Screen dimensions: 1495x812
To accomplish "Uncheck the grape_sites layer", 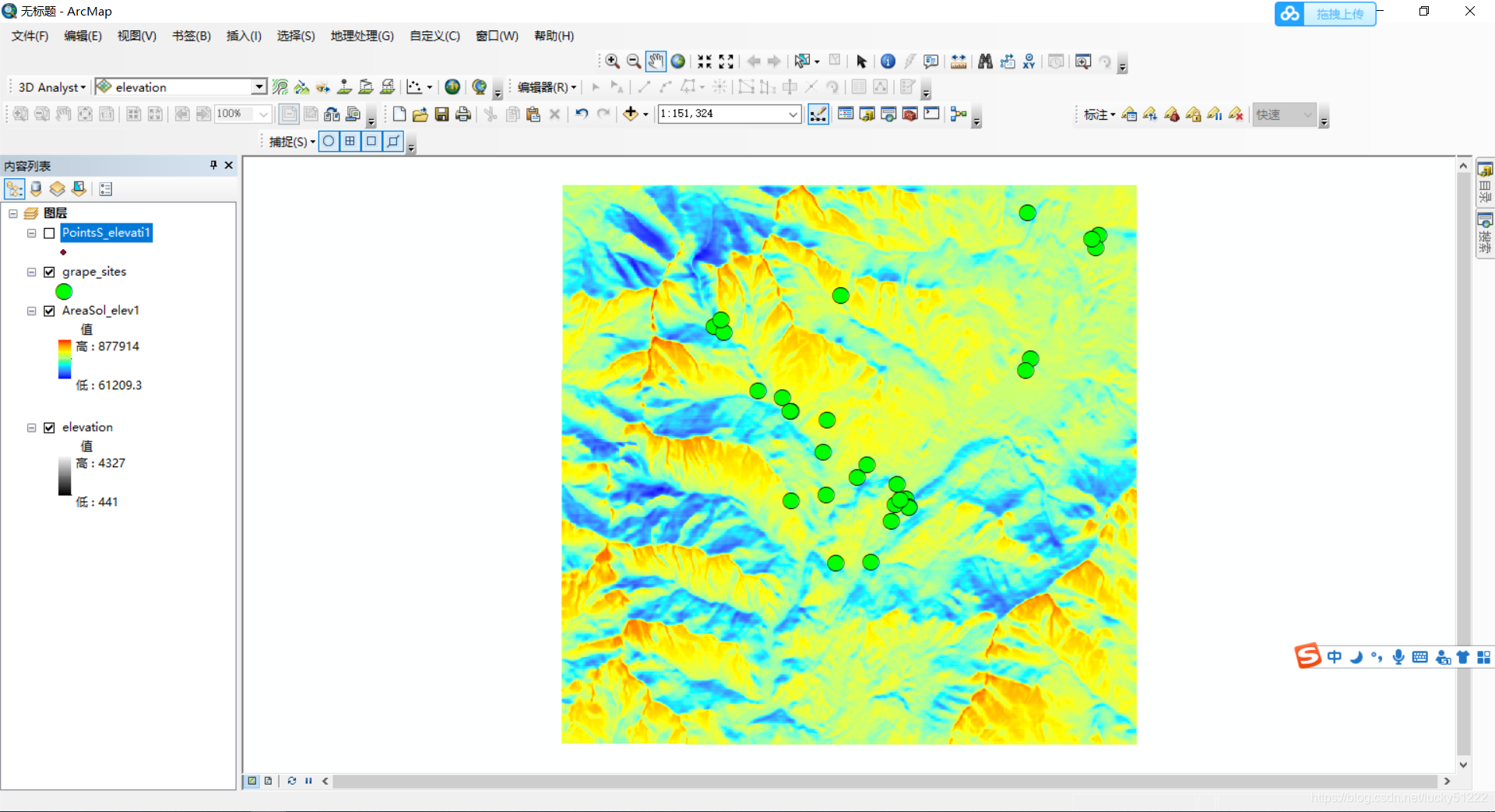I will [50, 272].
